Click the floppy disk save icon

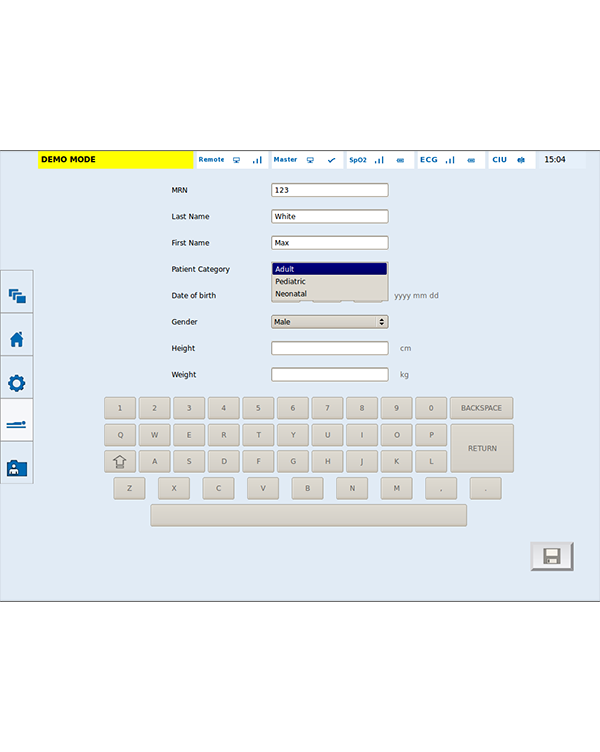551,557
